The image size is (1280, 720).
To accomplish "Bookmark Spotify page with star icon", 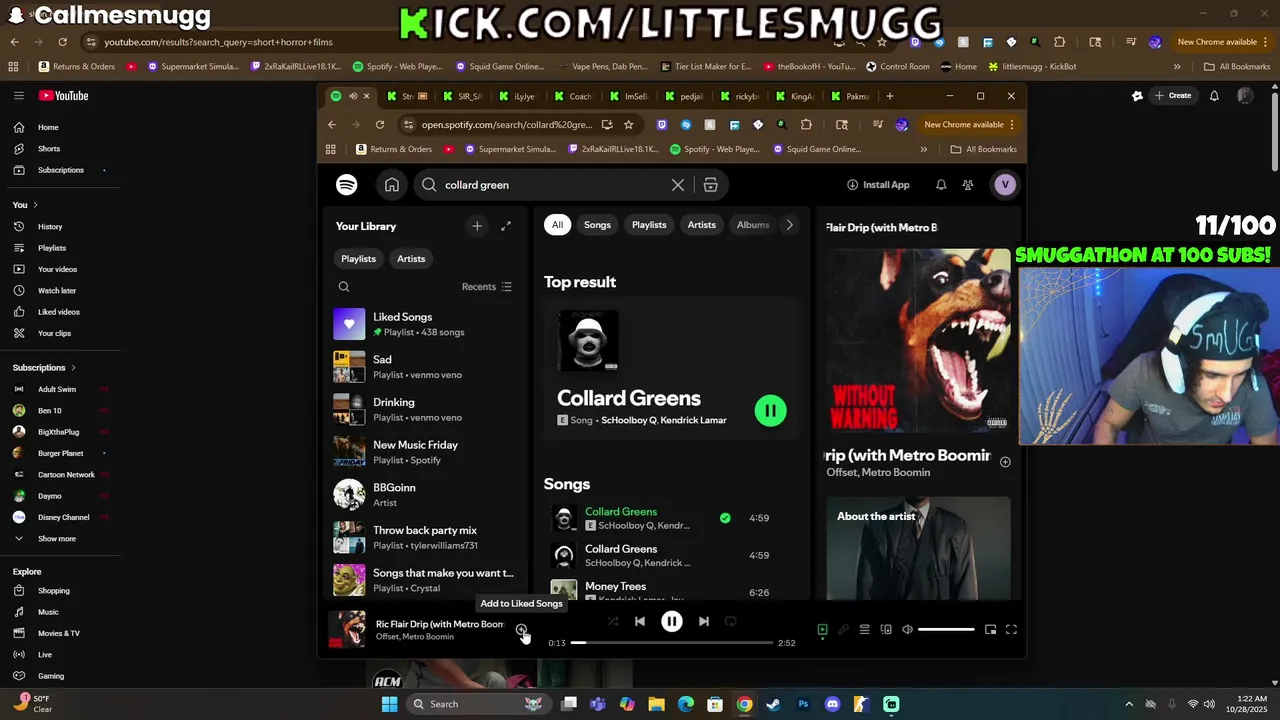I will [628, 125].
